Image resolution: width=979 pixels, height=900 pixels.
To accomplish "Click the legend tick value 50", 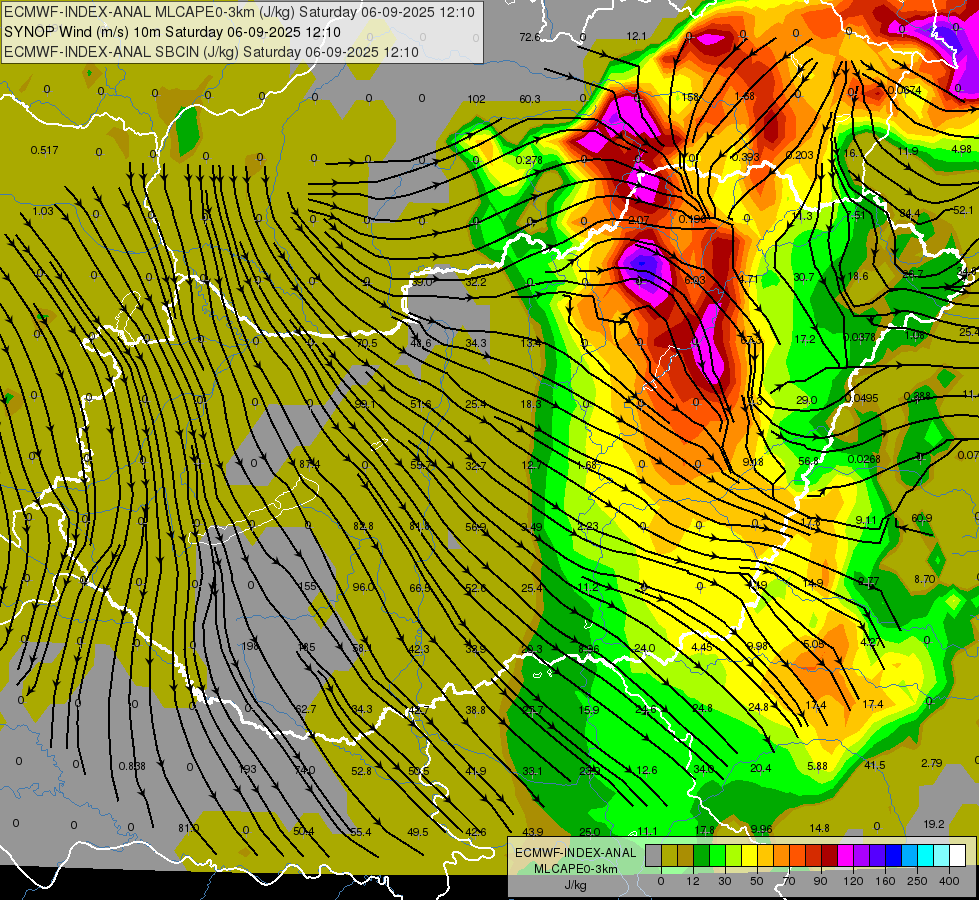I will coord(757,881).
